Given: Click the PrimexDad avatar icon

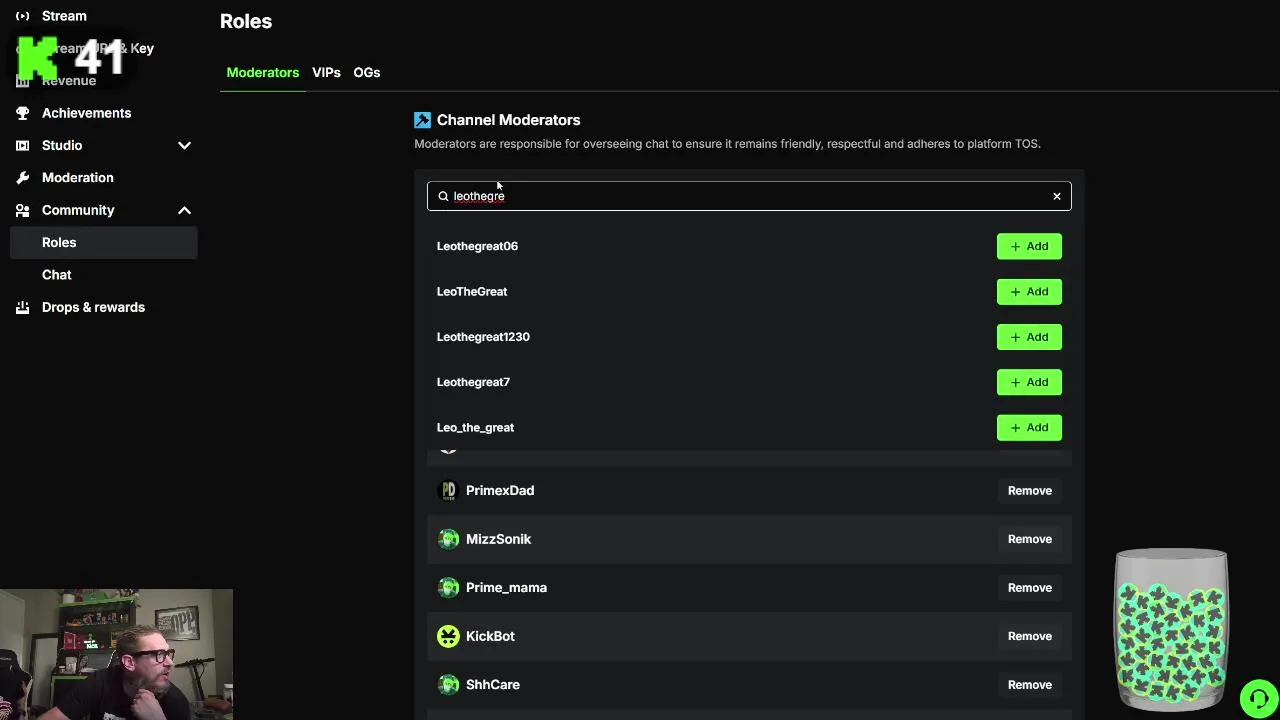Looking at the screenshot, I should click(448, 491).
